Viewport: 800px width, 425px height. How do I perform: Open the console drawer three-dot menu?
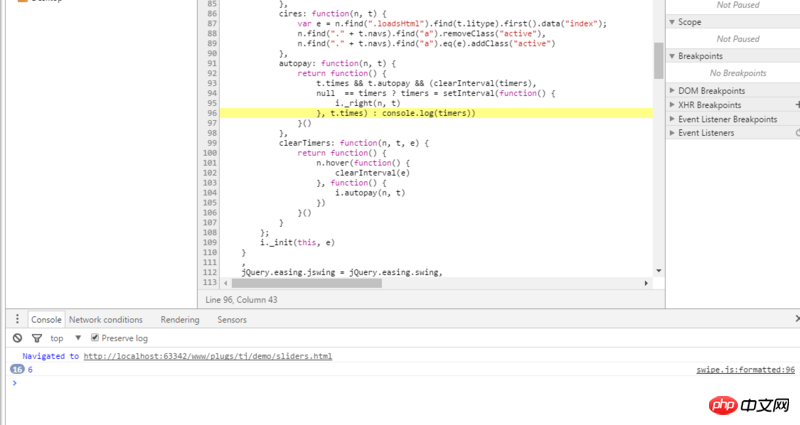coord(17,319)
